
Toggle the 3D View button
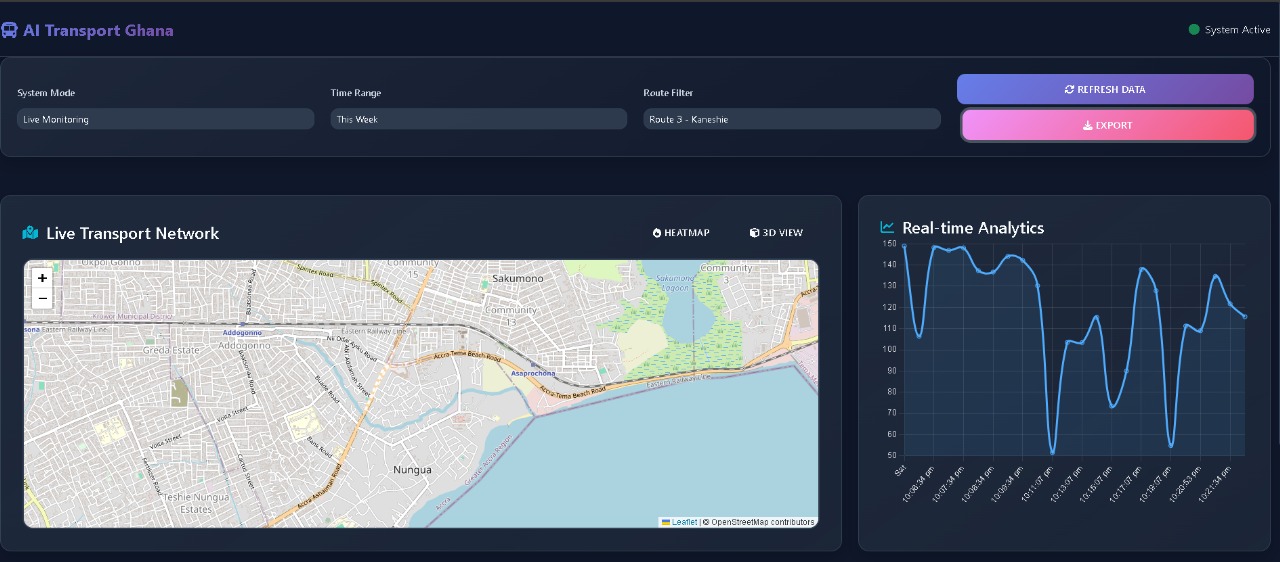pos(776,233)
